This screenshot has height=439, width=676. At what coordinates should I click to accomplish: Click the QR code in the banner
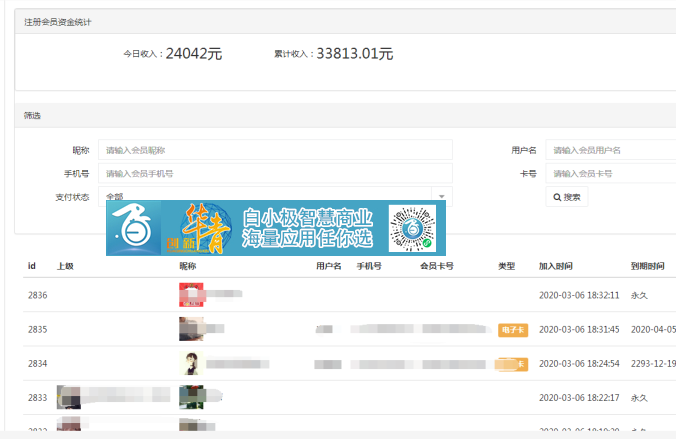pyautogui.click(x=413, y=228)
